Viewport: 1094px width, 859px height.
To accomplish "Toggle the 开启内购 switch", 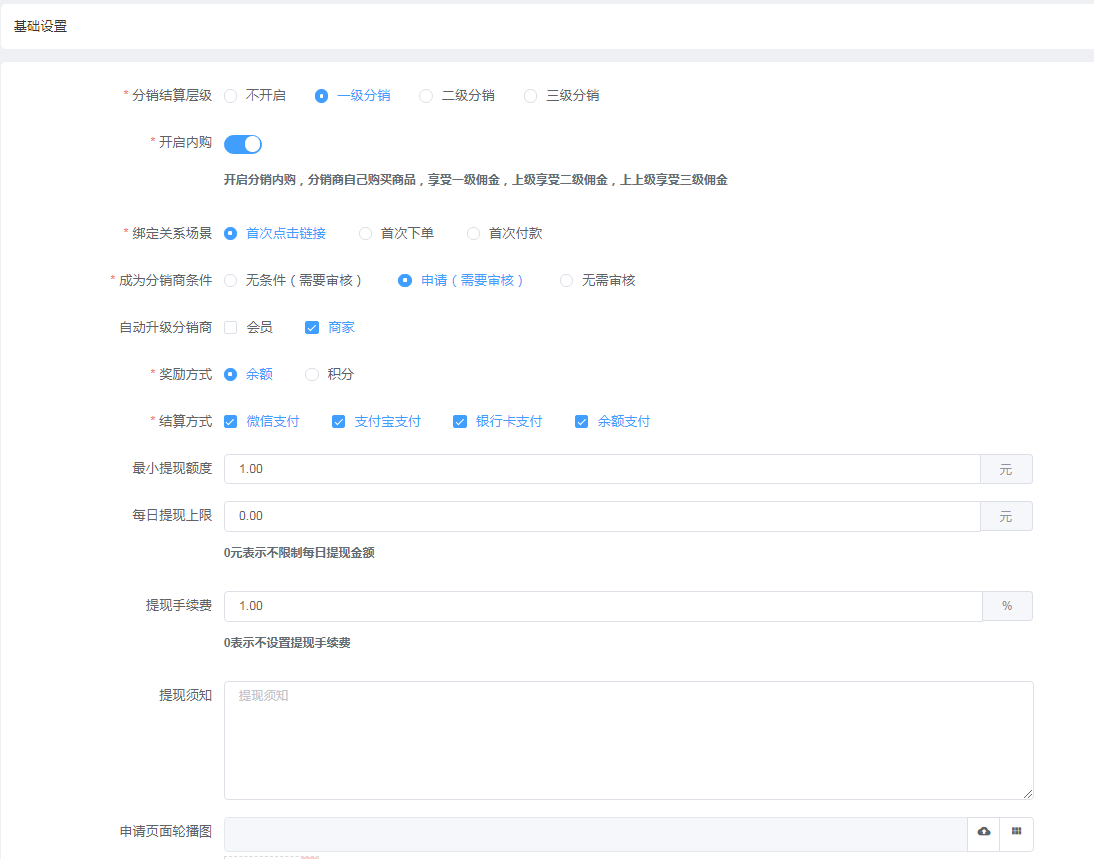I will (x=243, y=144).
